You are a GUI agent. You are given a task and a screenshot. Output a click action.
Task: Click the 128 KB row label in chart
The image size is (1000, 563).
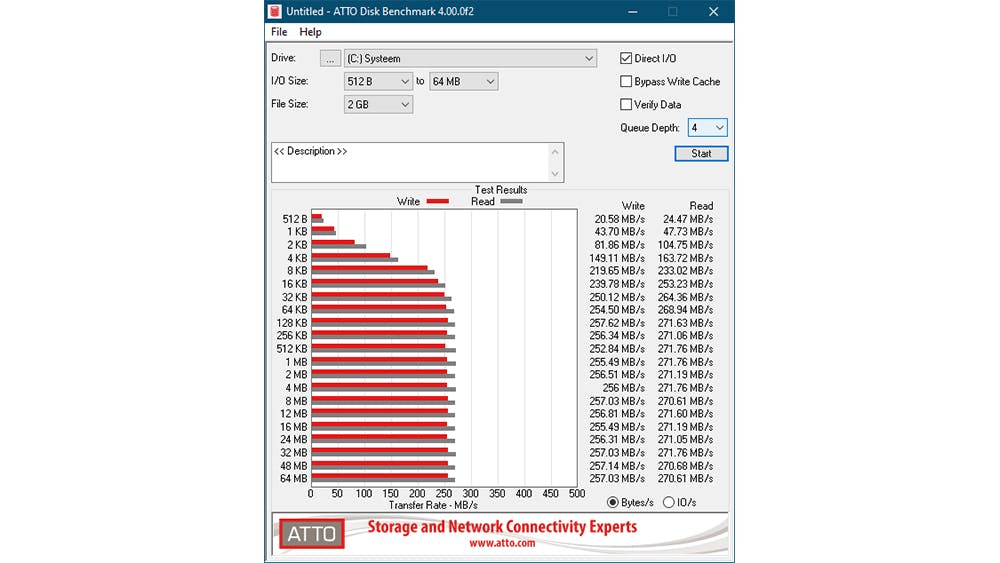(292, 323)
